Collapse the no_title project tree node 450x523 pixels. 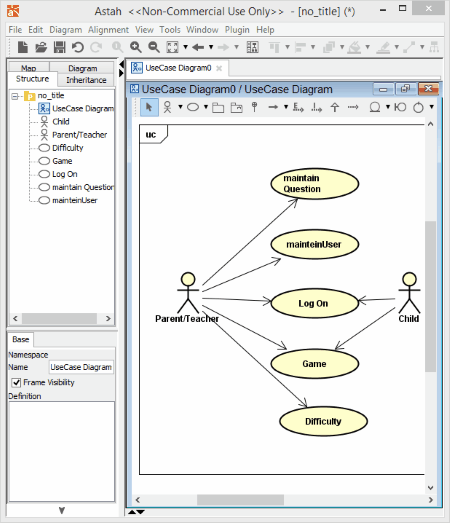[x=15, y=96]
